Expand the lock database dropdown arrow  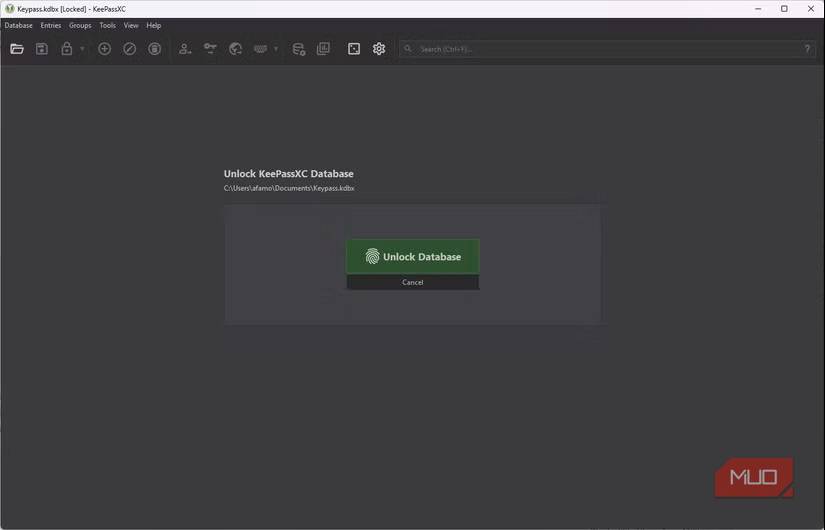click(x=82, y=49)
